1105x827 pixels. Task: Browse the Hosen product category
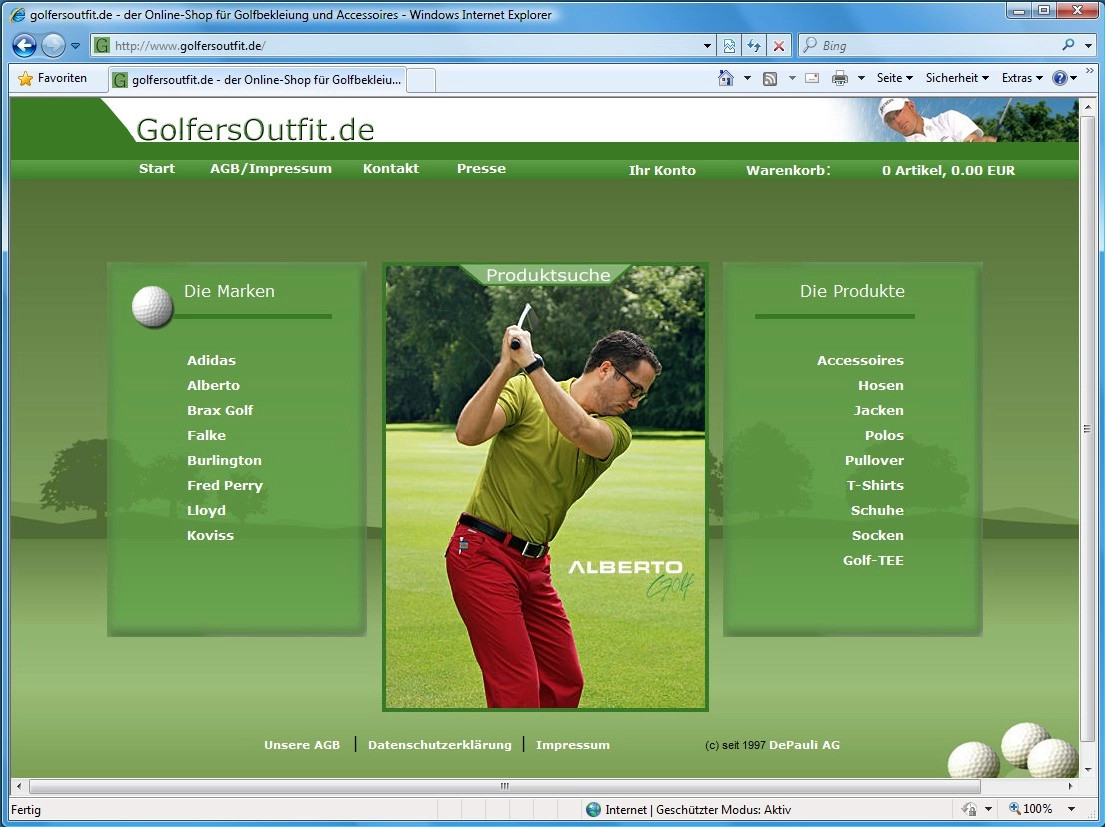[881, 385]
